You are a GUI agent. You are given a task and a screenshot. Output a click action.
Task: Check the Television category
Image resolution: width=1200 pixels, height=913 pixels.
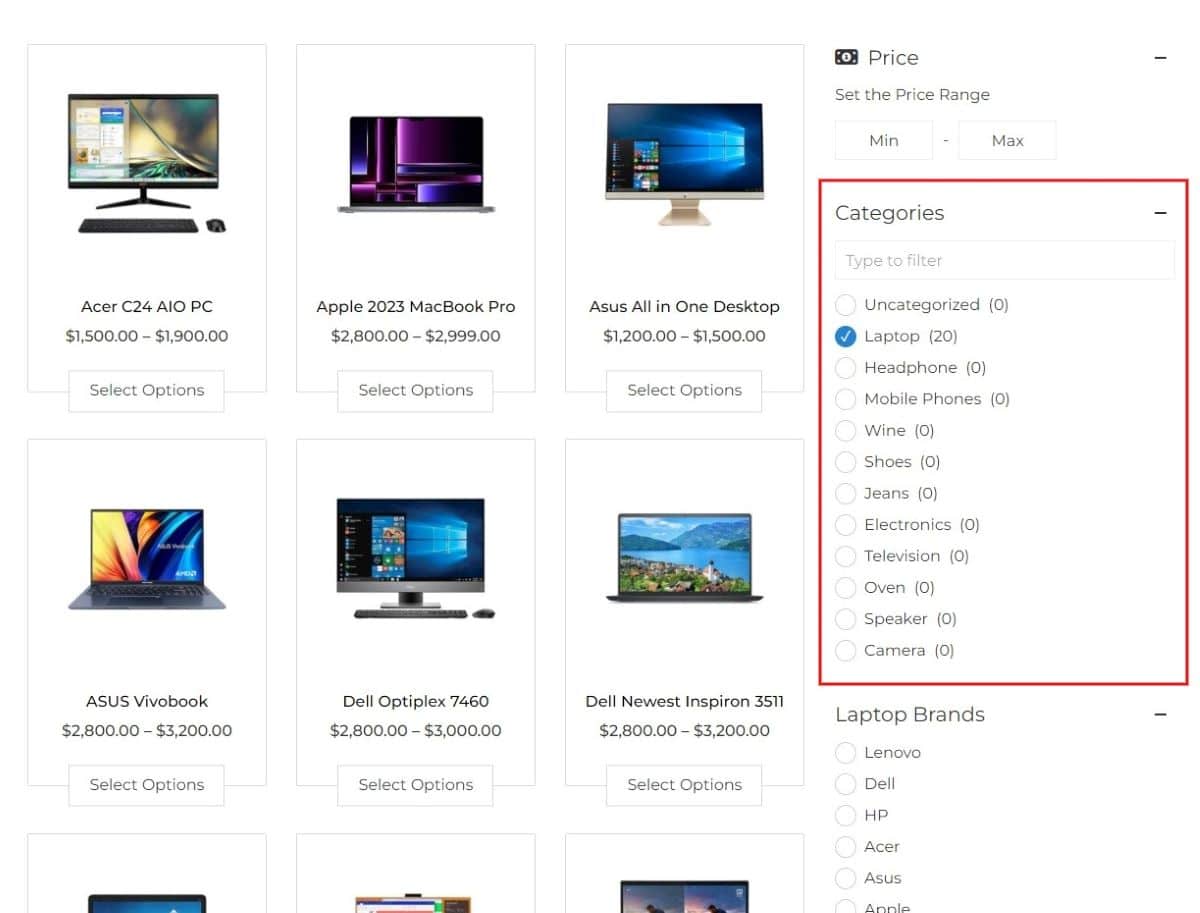(x=846, y=556)
